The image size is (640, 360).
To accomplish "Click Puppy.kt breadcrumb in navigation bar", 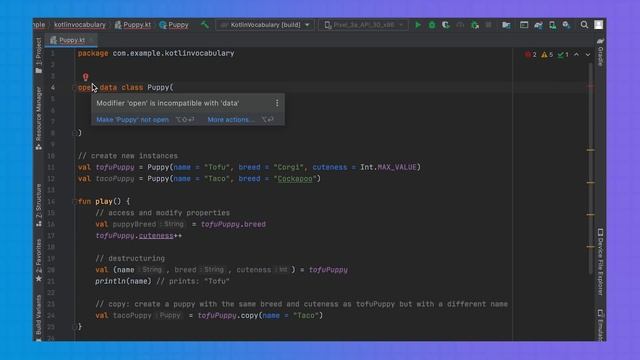I will tap(133, 25).
